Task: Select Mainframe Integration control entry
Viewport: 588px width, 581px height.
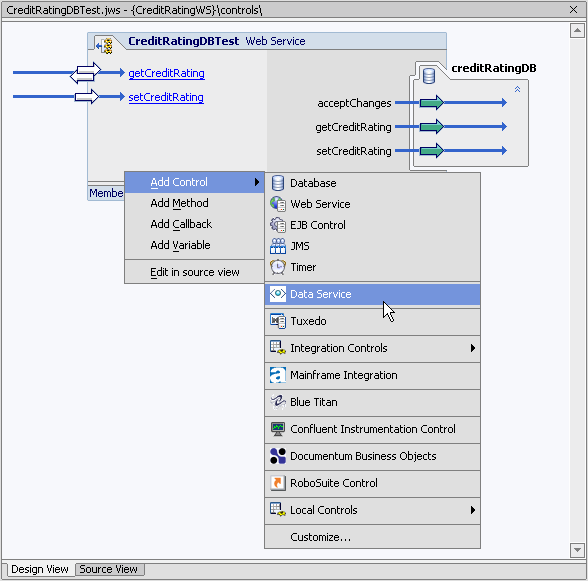Action: tap(372, 375)
